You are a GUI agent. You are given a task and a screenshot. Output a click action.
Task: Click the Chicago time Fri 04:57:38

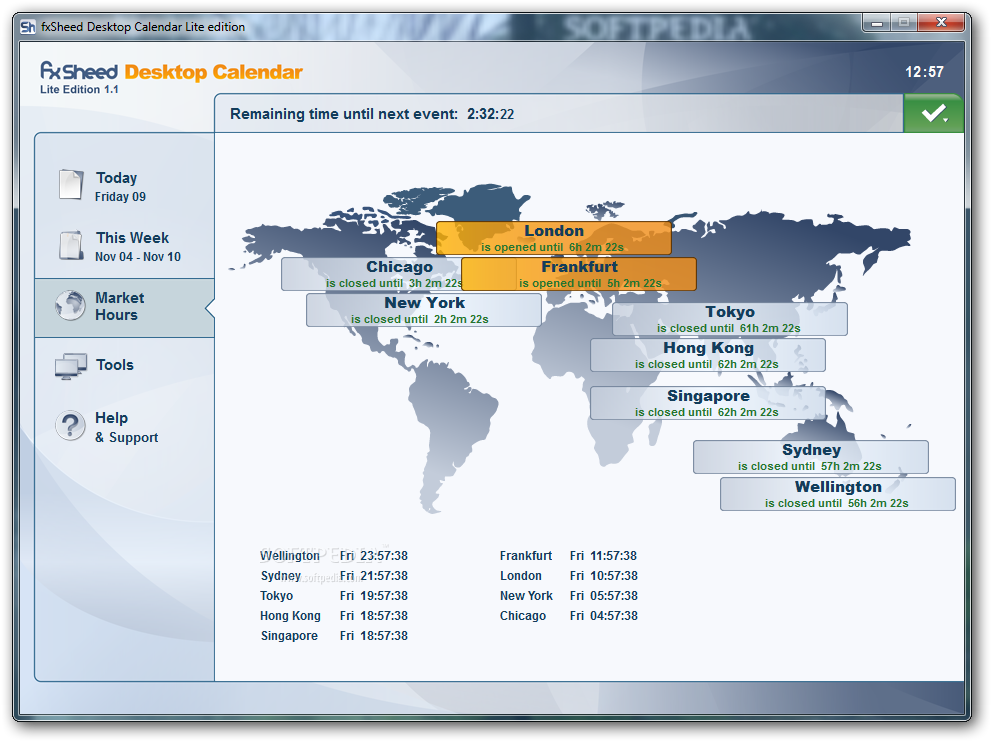point(603,616)
